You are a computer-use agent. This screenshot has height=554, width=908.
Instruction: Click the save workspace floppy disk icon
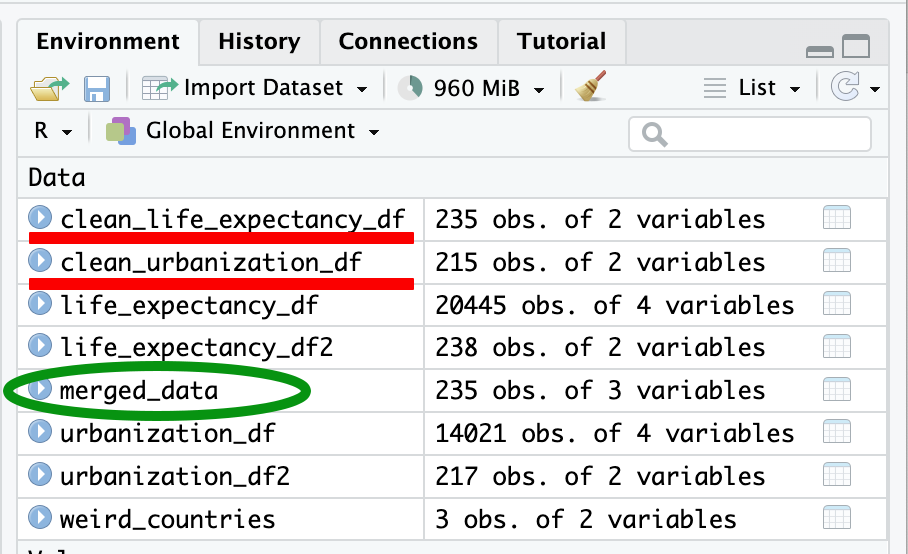97,88
